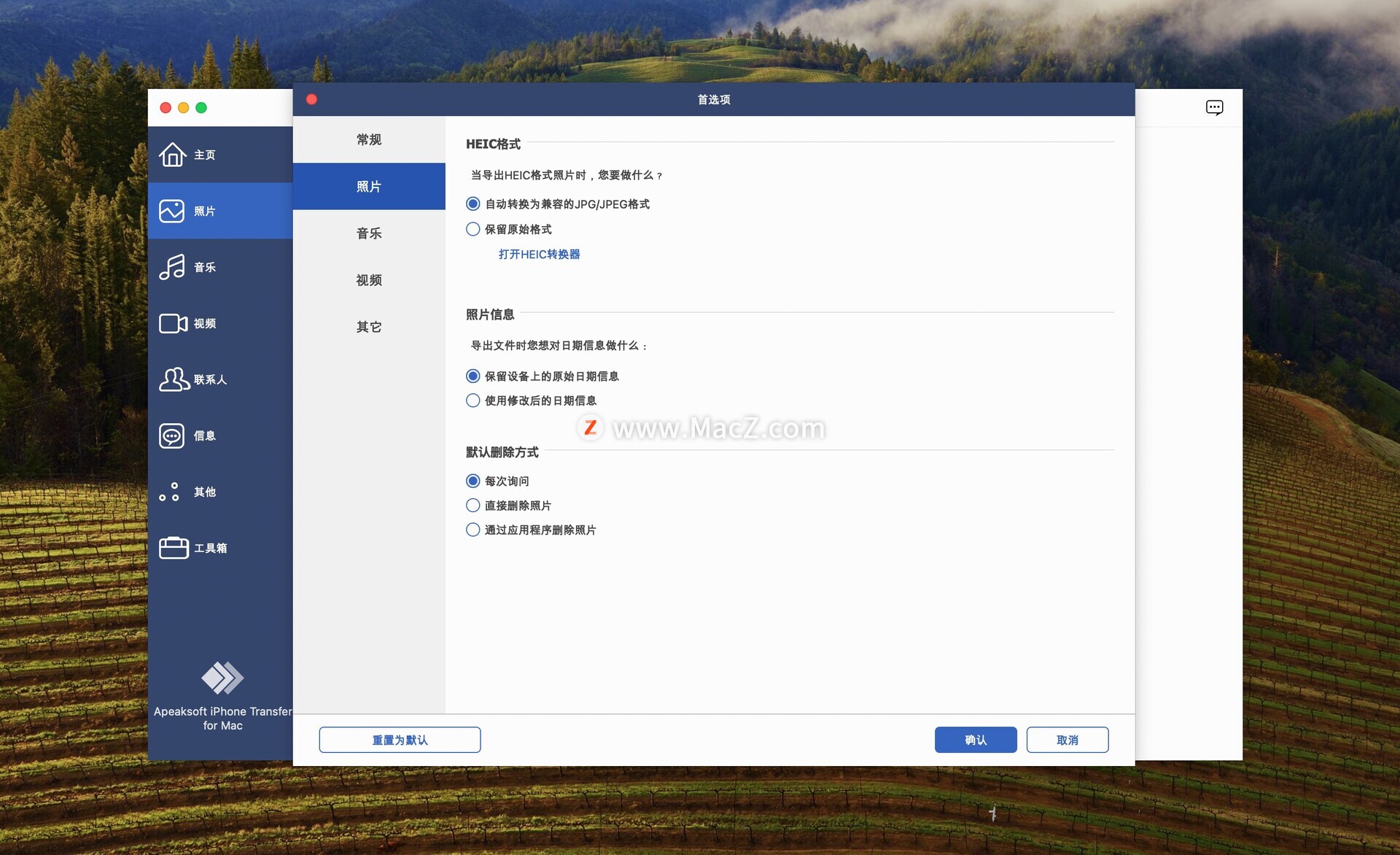Click the Apeaksoft iPhone Transfer for Mac text
The height and width of the screenshot is (855, 1400).
click(222, 719)
